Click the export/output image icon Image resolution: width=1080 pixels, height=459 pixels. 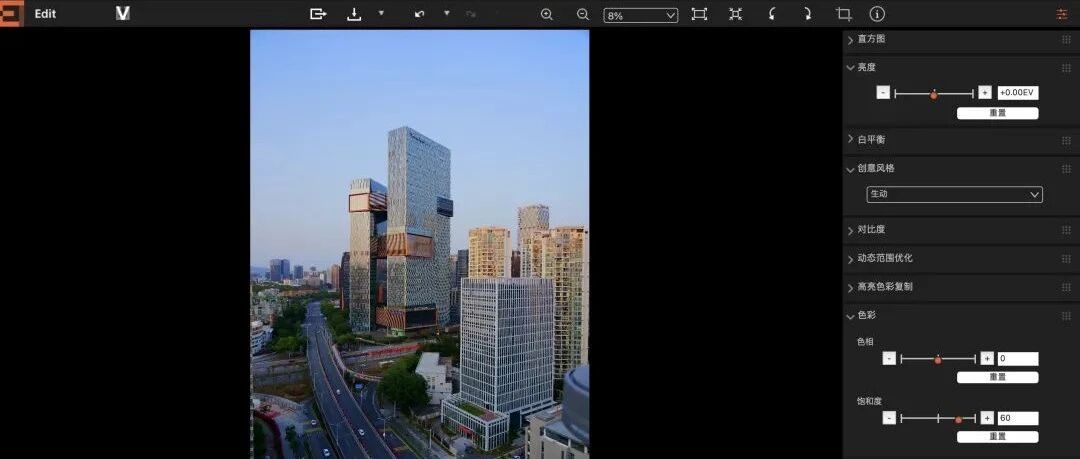point(318,14)
